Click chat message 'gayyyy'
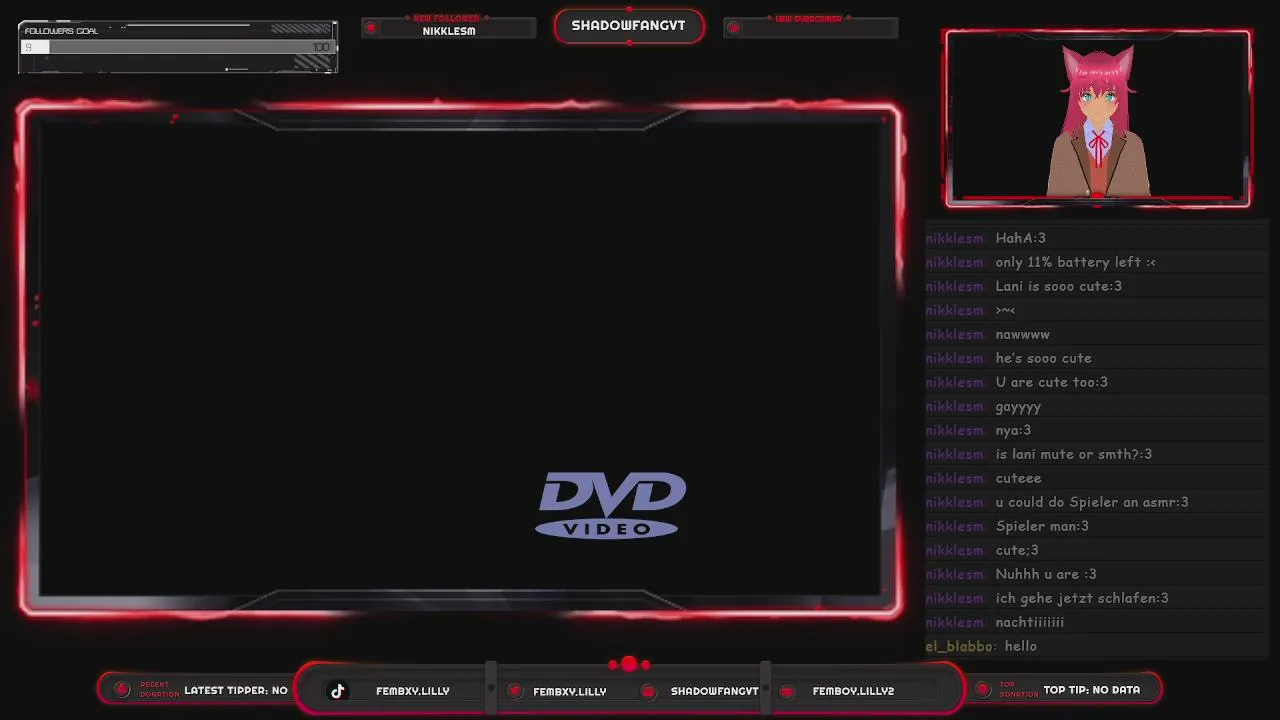This screenshot has height=720, width=1280. click(1019, 407)
